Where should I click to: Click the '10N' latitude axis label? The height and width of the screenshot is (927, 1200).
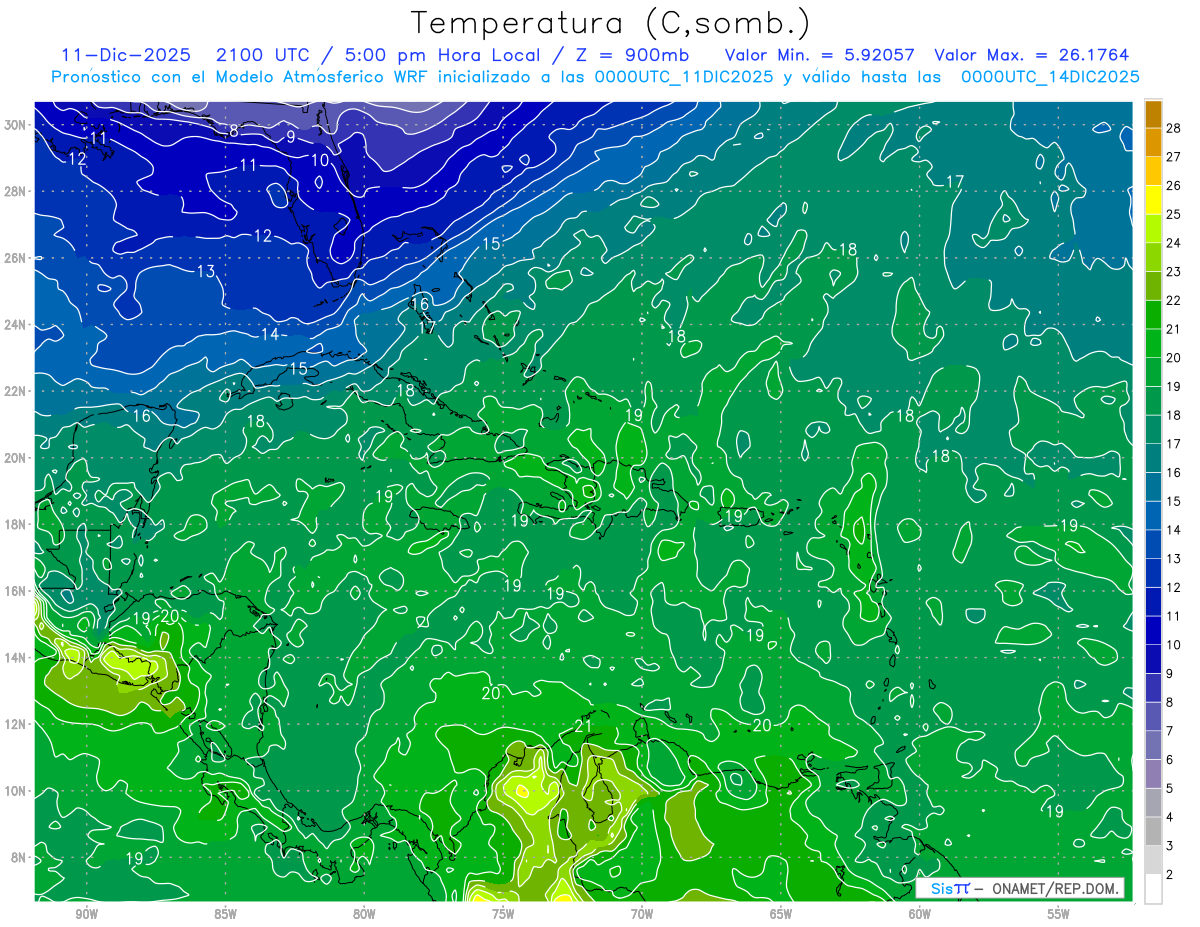point(17,790)
